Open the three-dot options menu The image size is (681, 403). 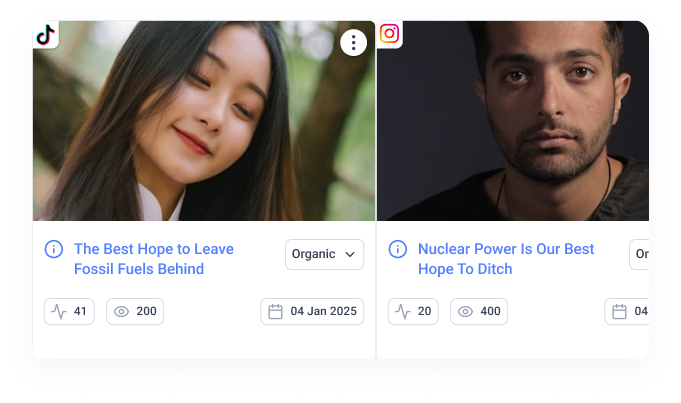(x=353, y=43)
